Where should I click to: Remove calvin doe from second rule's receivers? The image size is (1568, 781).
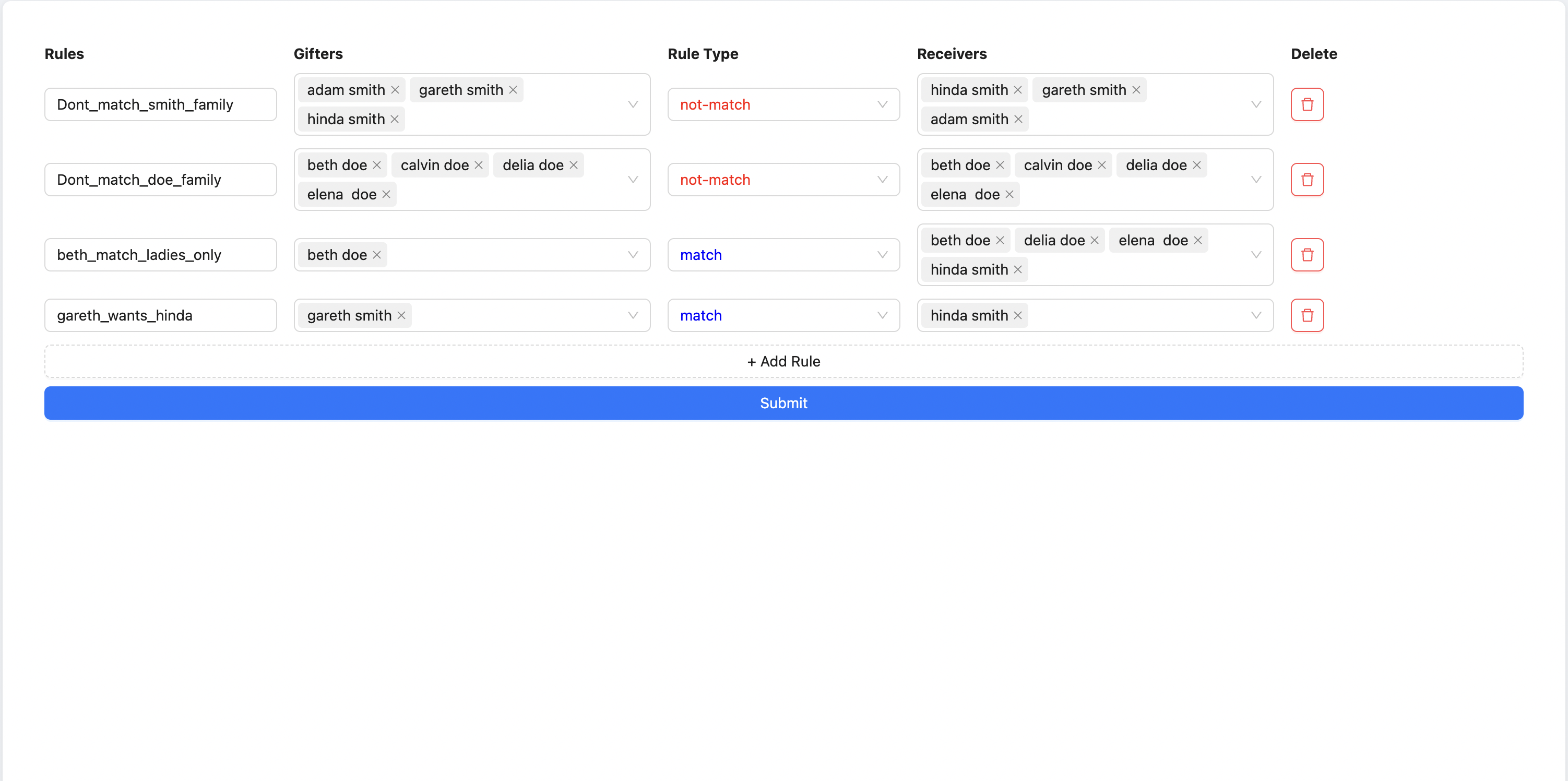coord(1101,165)
